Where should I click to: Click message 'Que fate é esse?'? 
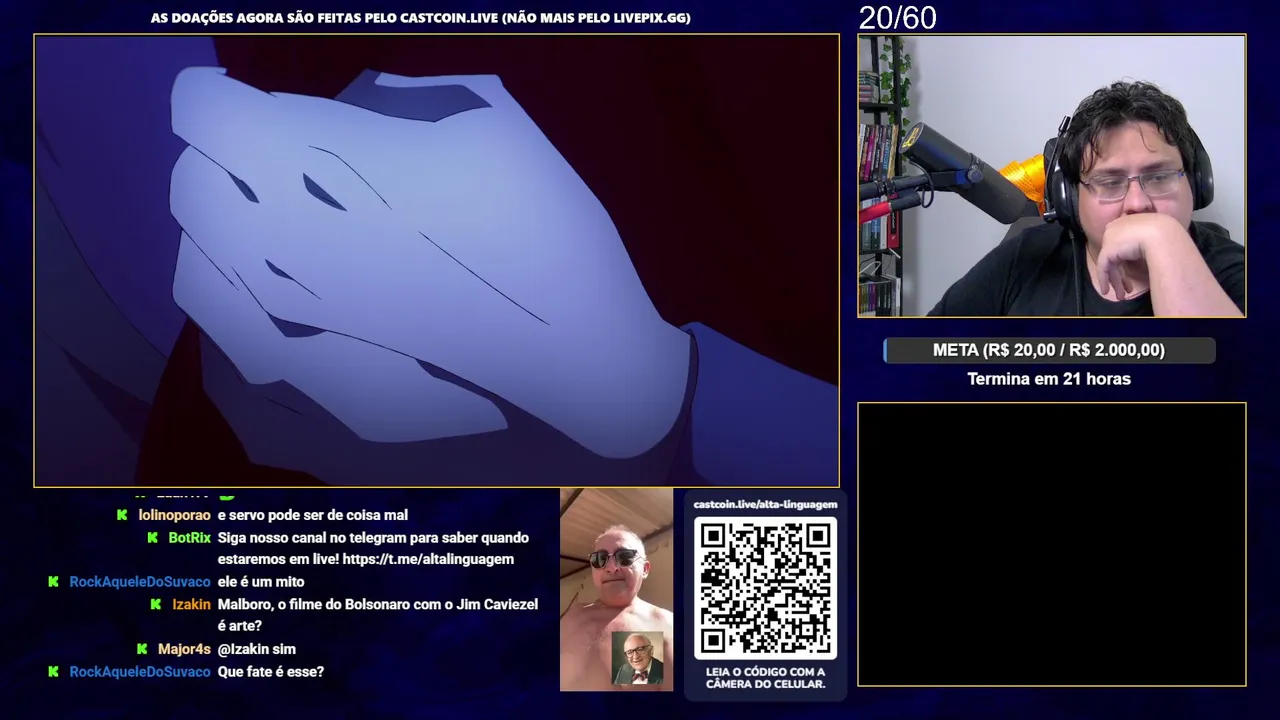tap(271, 672)
